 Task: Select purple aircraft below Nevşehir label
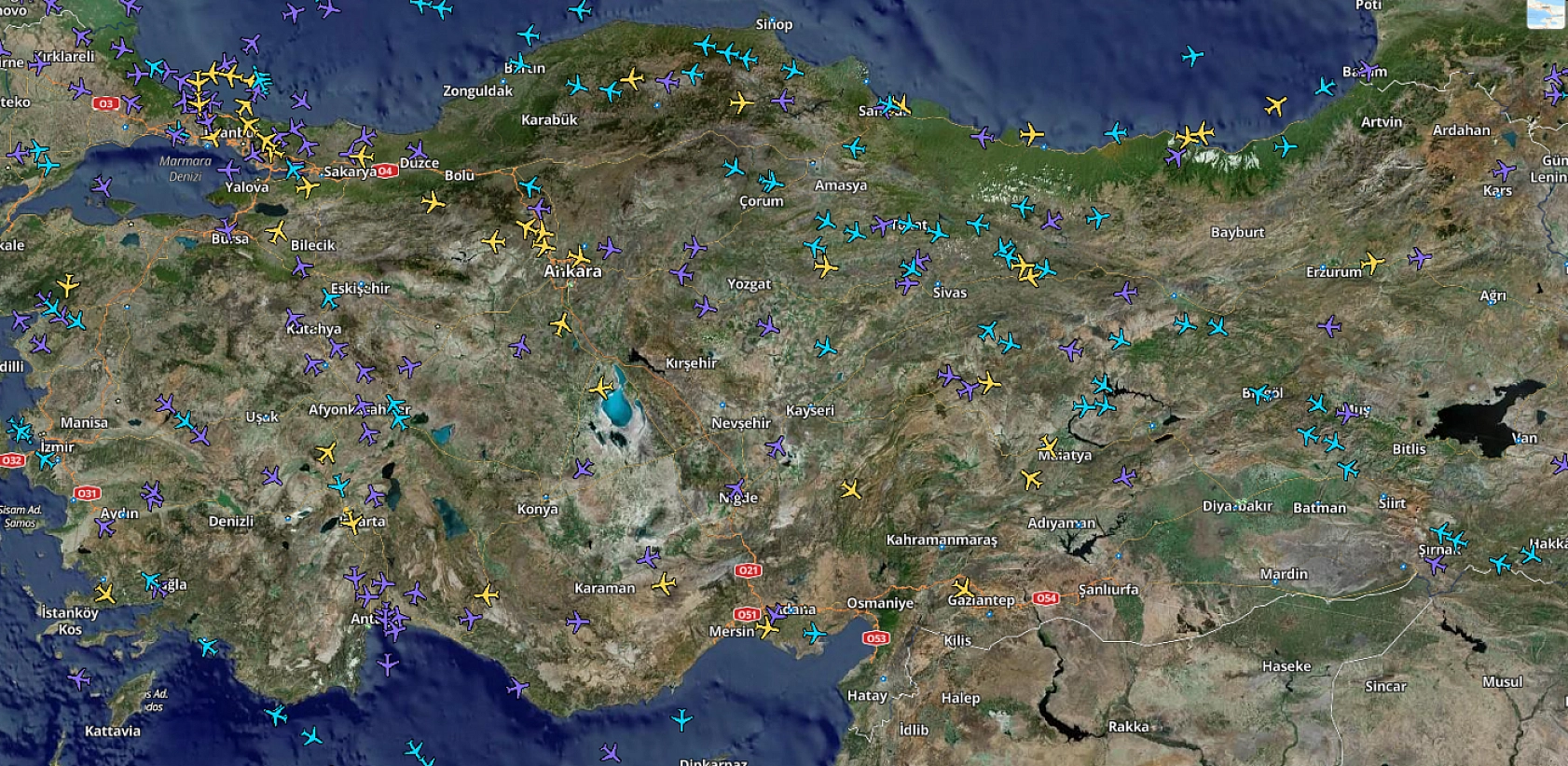click(776, 447)
